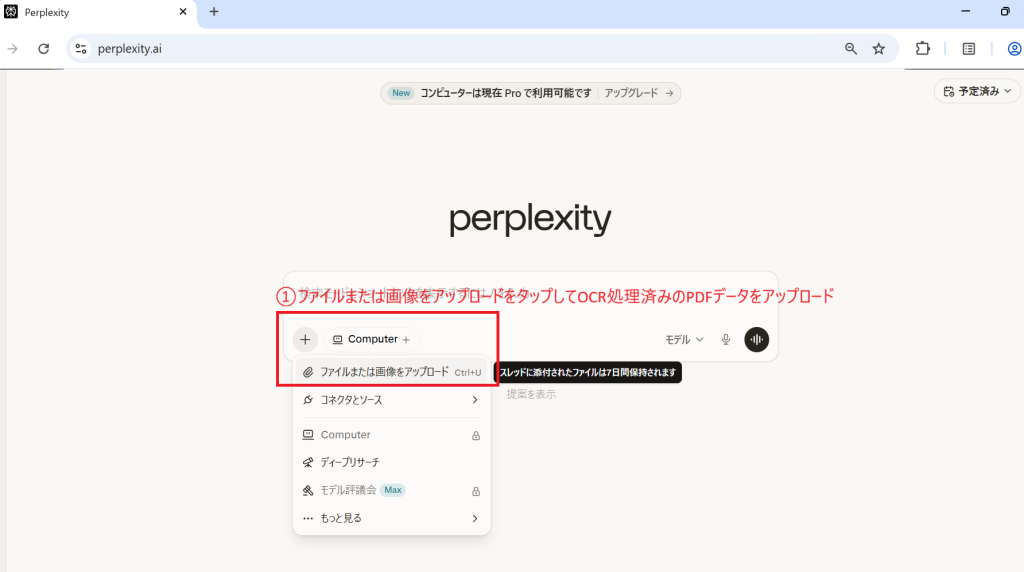Bookmark this page with the star icon

(879, 48)
